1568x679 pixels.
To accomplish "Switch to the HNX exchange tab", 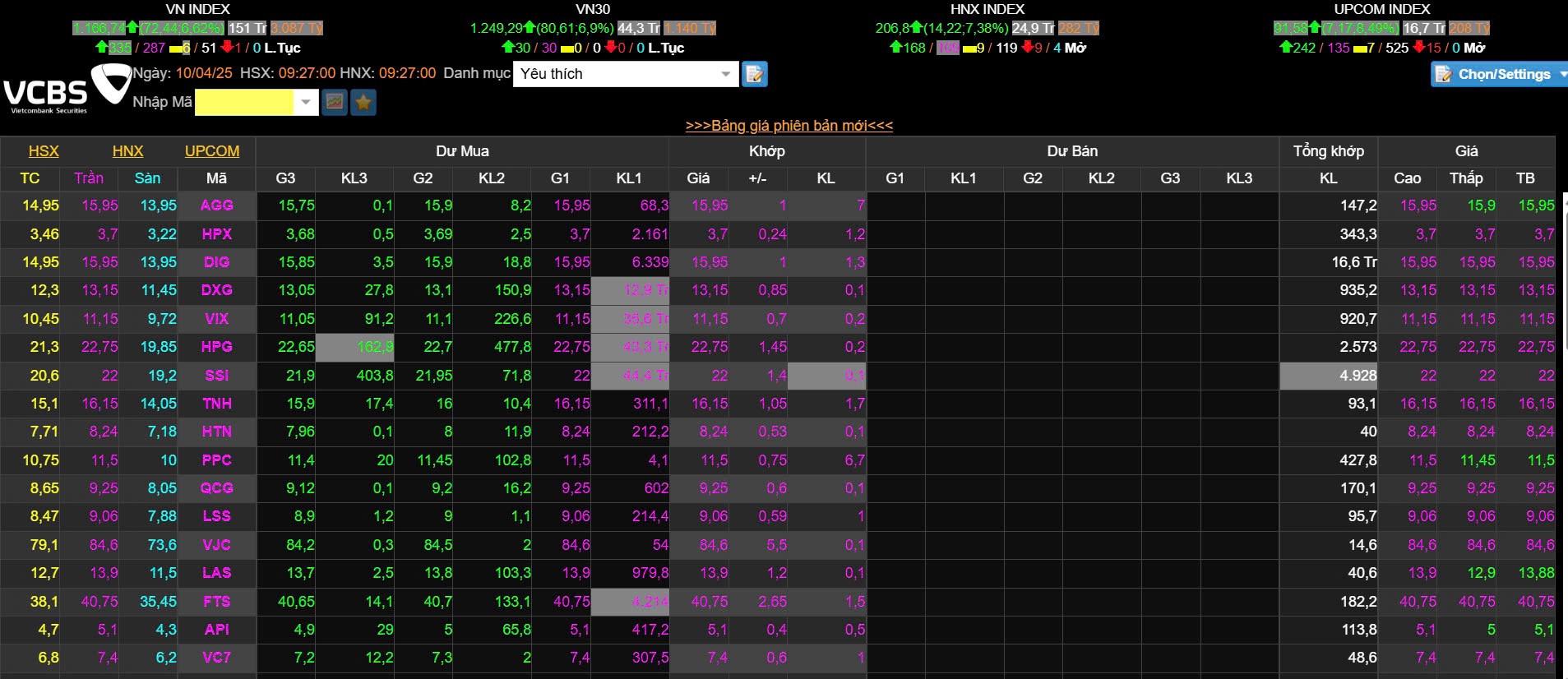I will (x=127, y=151).
